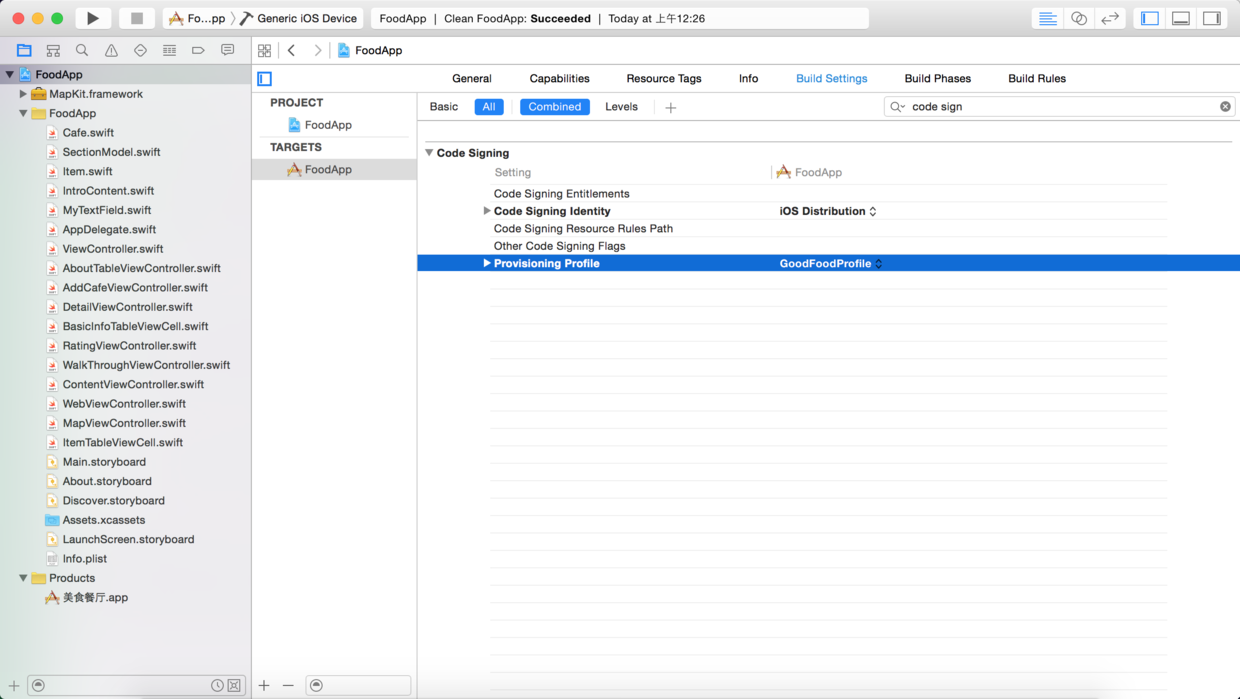Open AppDelegate.swift in the navigator
Image resolution: width=1240 pixels, height=699 pixels.
coord(109,229)
